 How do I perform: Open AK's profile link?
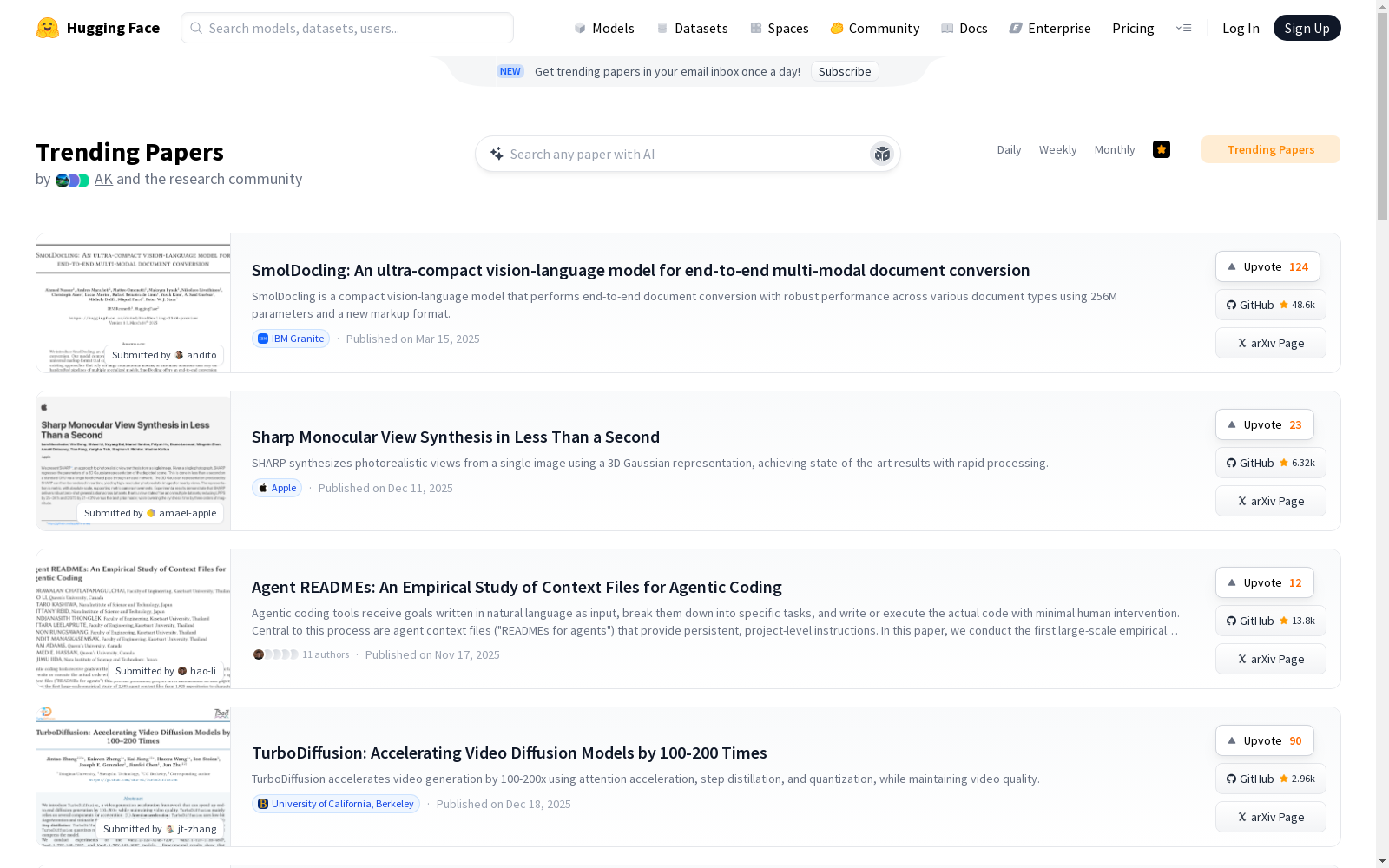click(103, 179)
